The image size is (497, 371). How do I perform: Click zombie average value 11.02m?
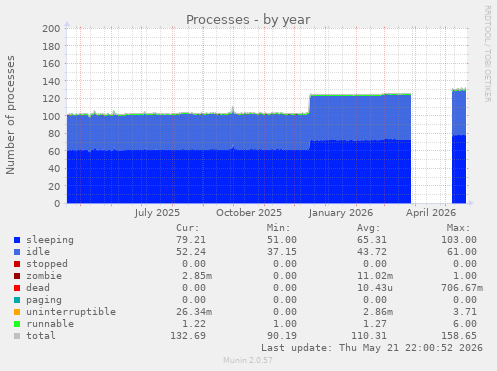coord(375,276)
